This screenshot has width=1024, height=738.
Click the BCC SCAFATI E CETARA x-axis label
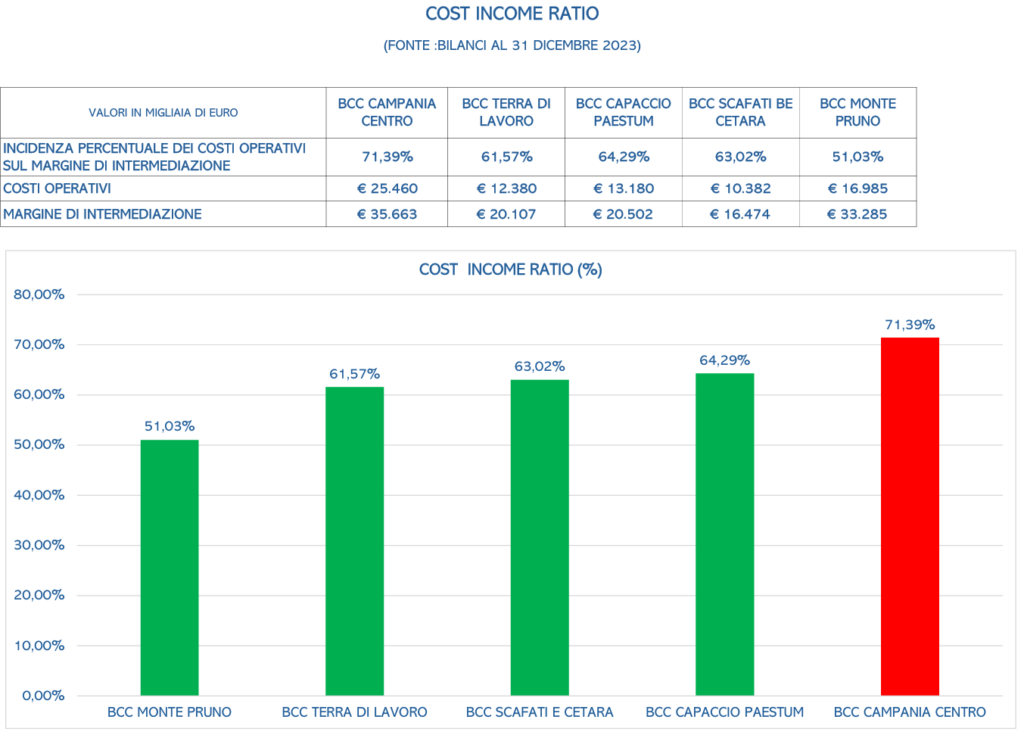coord(539,713)
